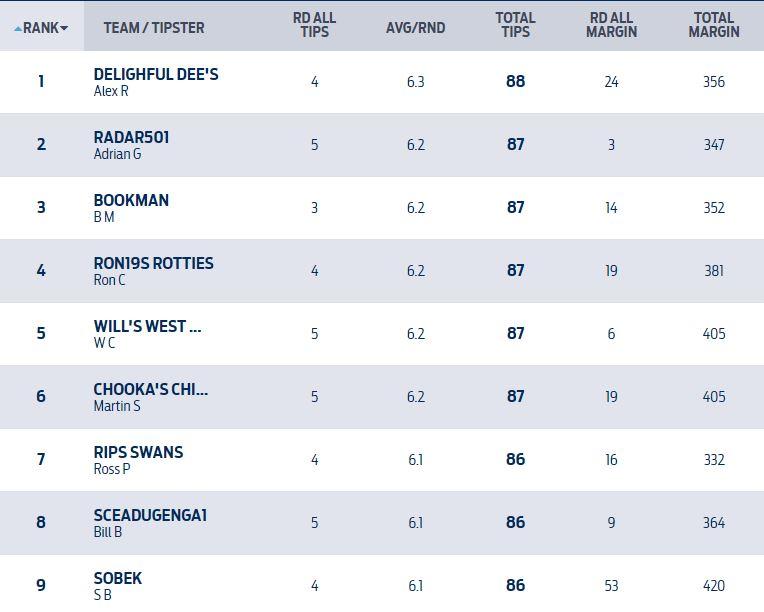Open DELIGHFUL DEE'S team link
This screenshot has height=612, width=764.
[x=155, y=75]
